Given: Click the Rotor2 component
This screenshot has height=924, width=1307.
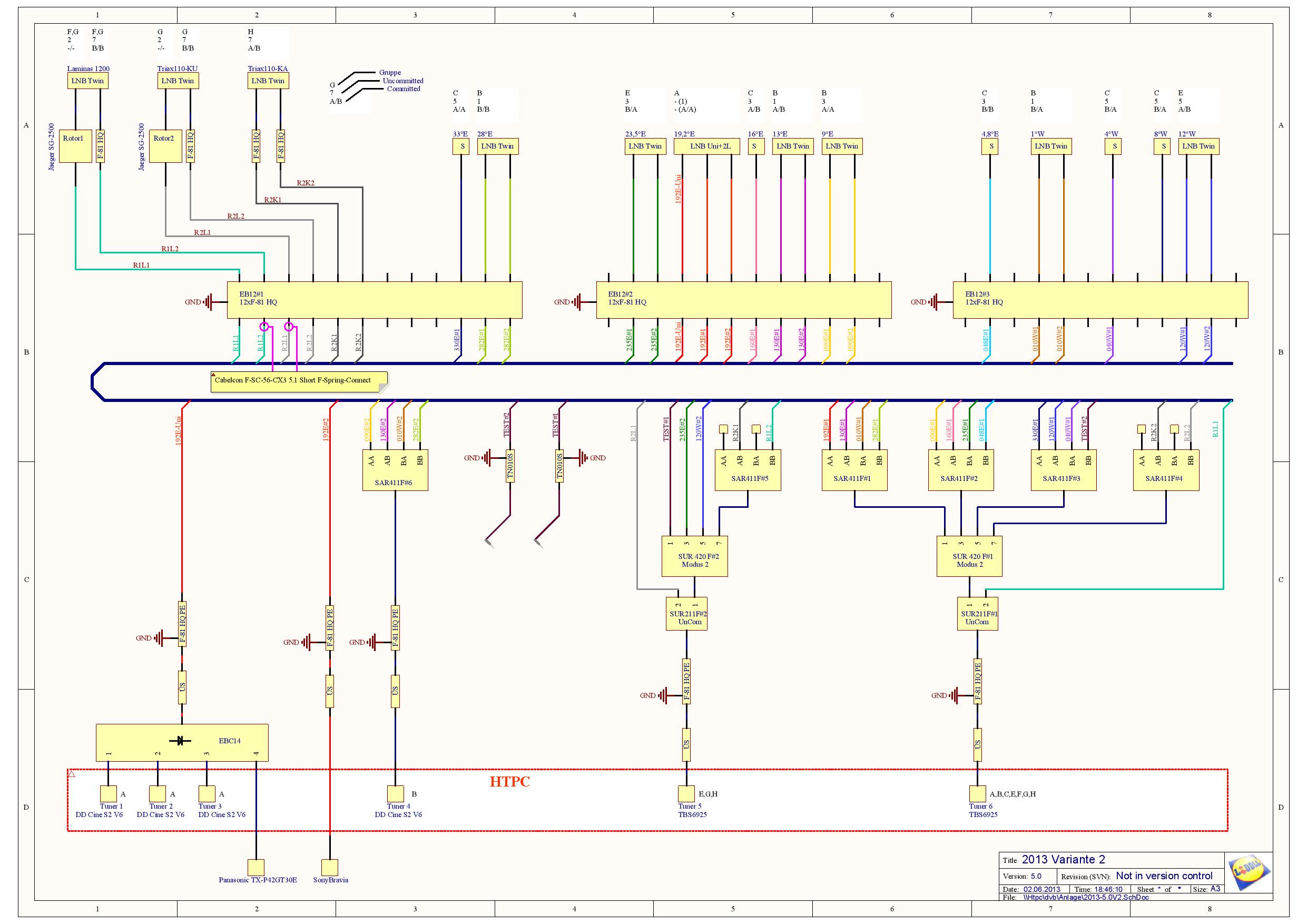Looking at the screenshot, I should [165, 146].
